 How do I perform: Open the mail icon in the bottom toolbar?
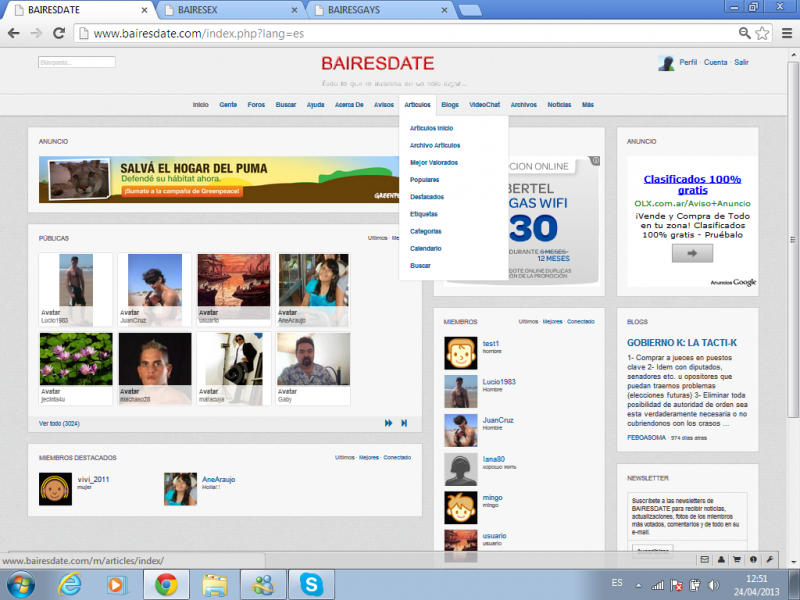point(705,560)
